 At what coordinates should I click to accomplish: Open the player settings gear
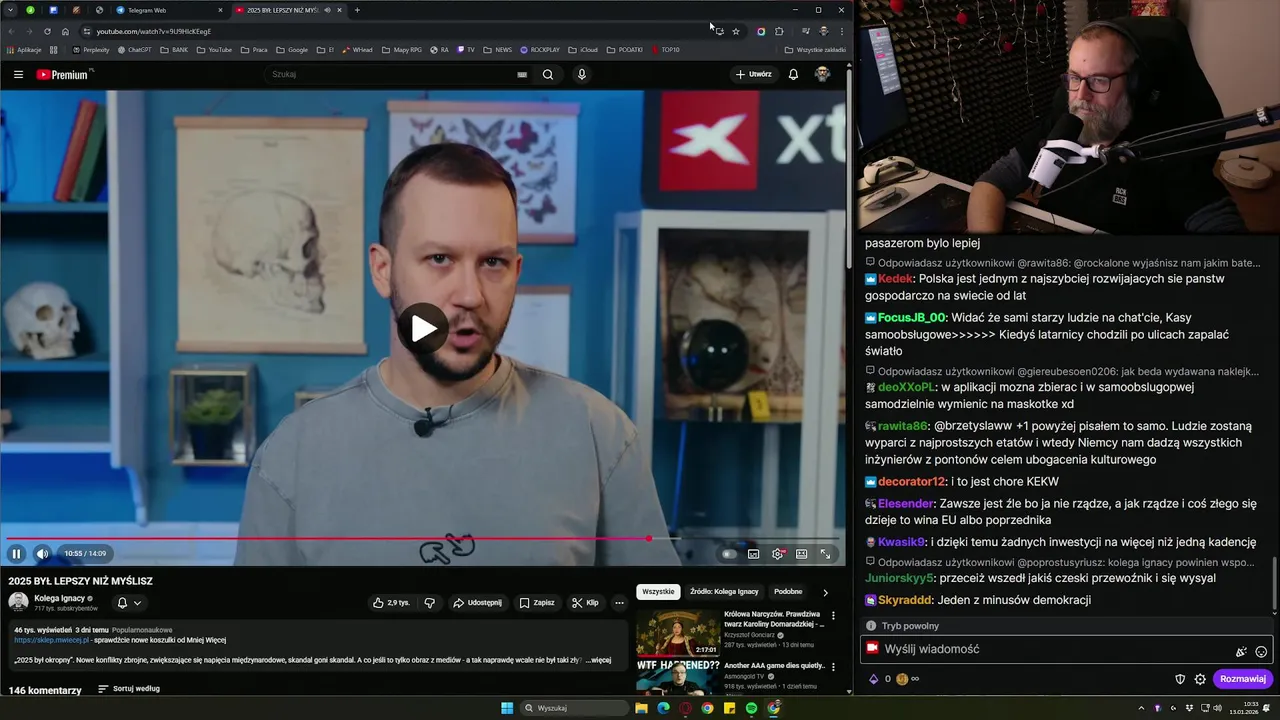coord(778,554)
